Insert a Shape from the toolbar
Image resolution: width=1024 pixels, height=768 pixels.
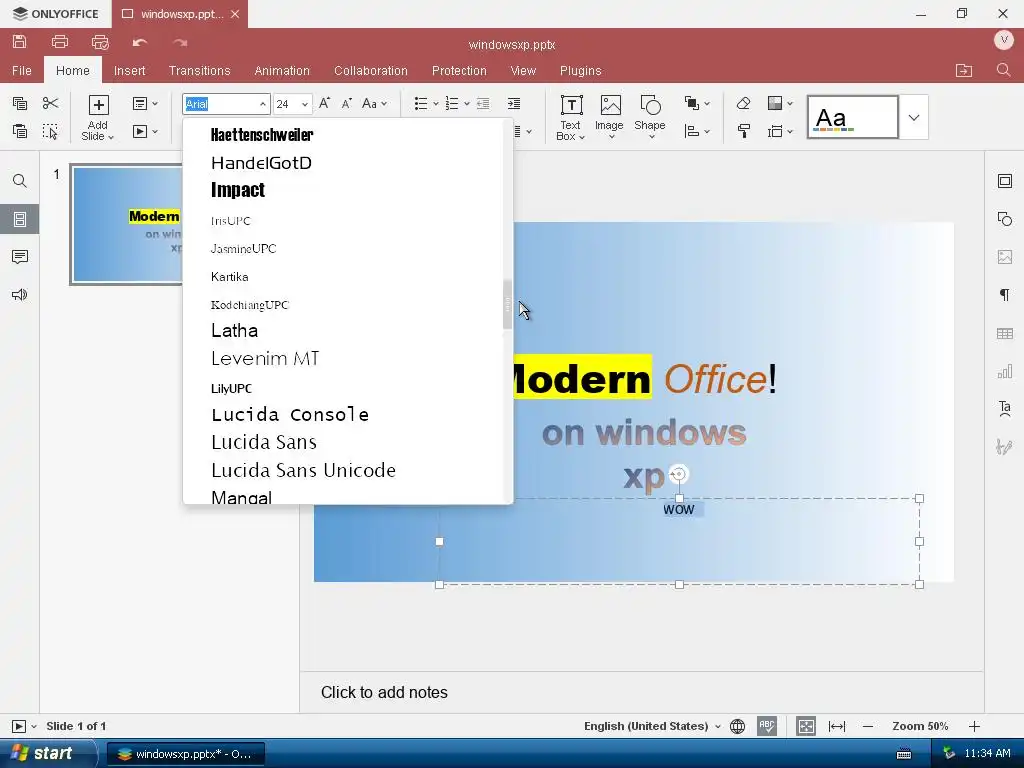[650, 118]
